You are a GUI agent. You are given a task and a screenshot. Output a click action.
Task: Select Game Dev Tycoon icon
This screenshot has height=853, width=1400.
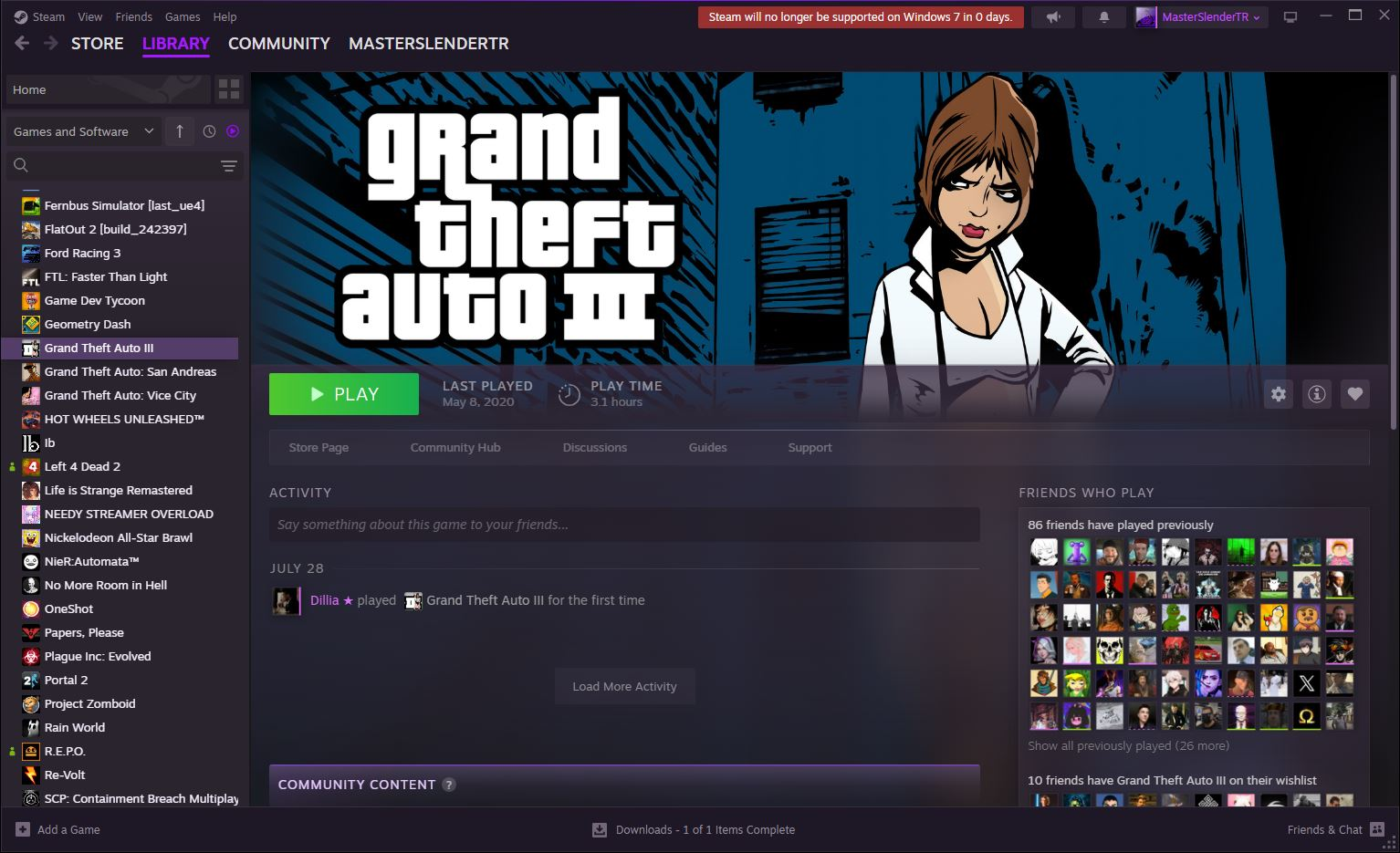point(31,300)
